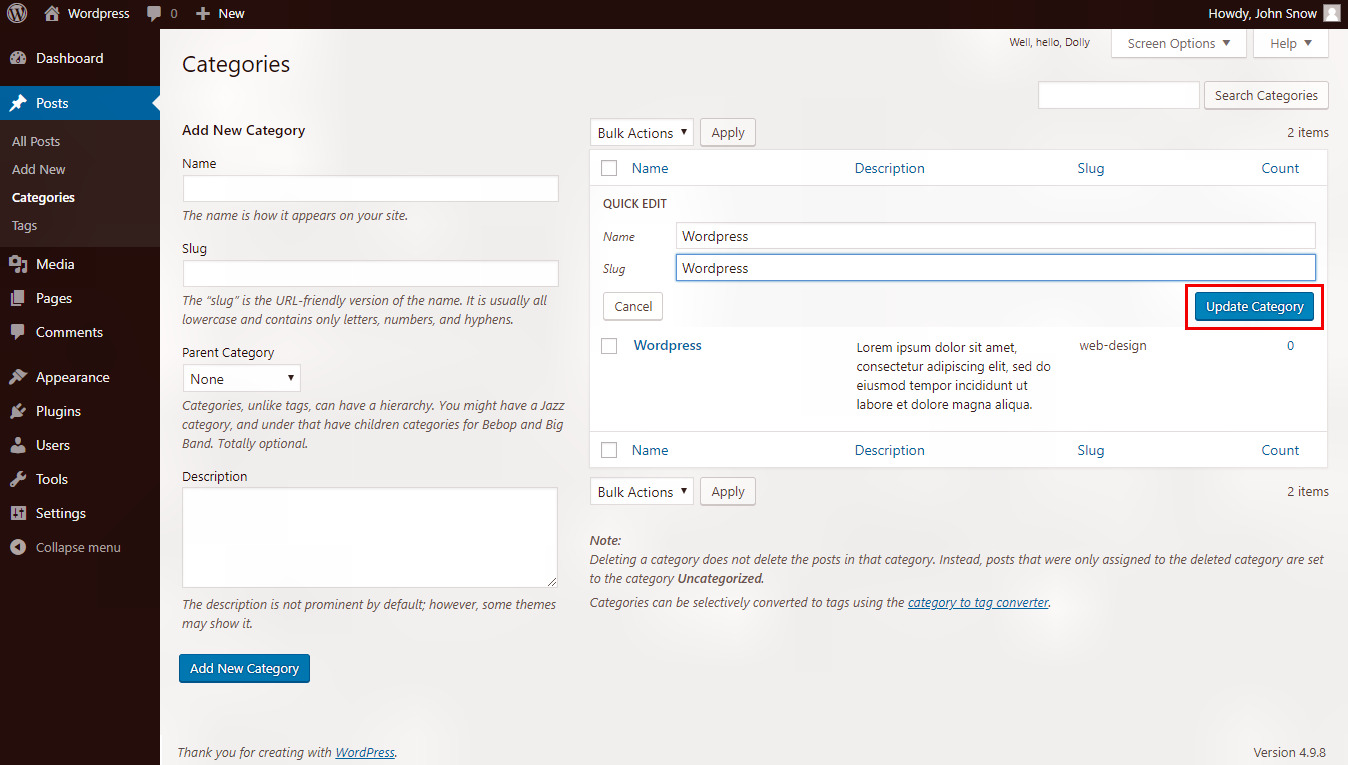Open the Settings menu label
This screenshot has height=765, width=1348.
[61, 513]
